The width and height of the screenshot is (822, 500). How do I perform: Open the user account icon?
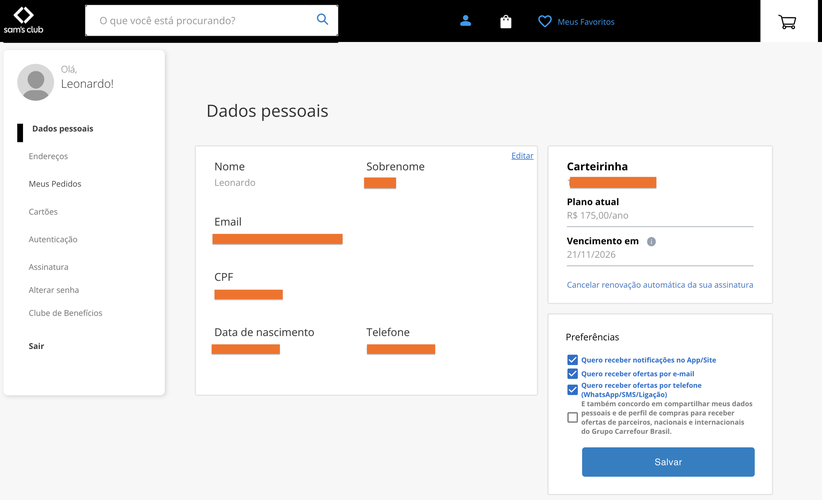466,21
